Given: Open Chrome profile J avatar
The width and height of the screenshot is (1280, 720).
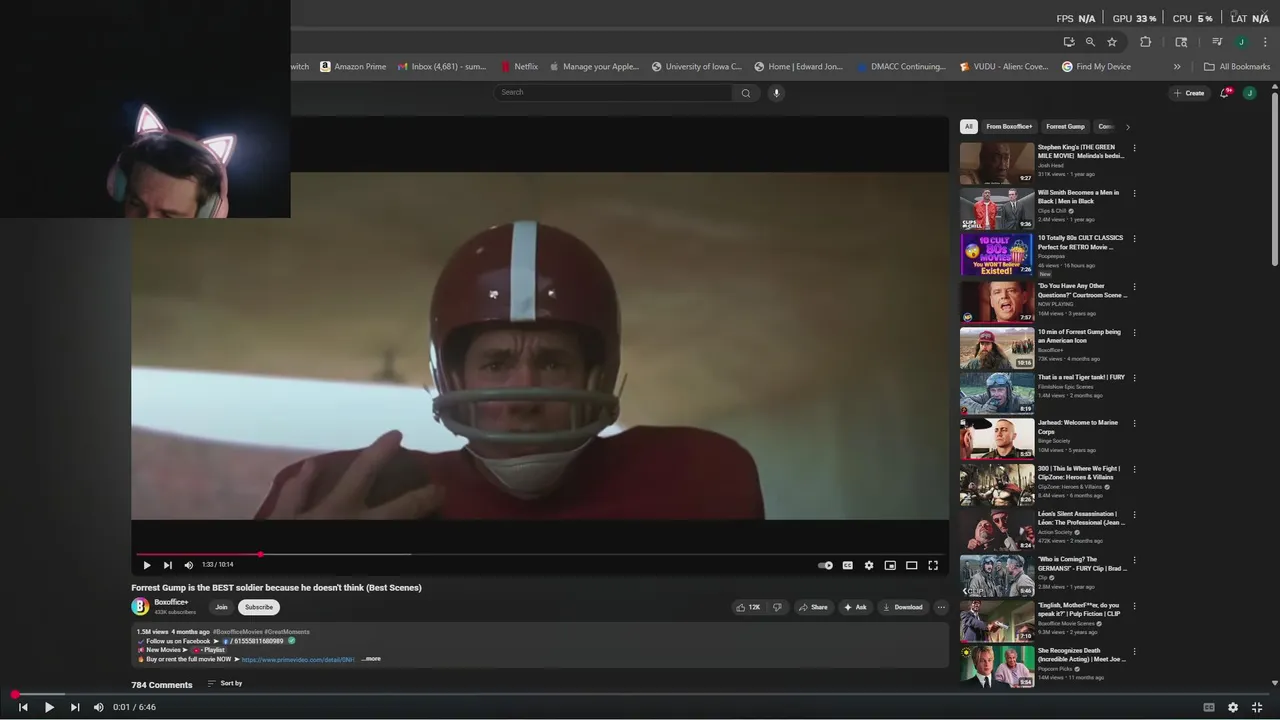Looking at the screenshot, I should pyautogui.click(x=1241, y=42).
